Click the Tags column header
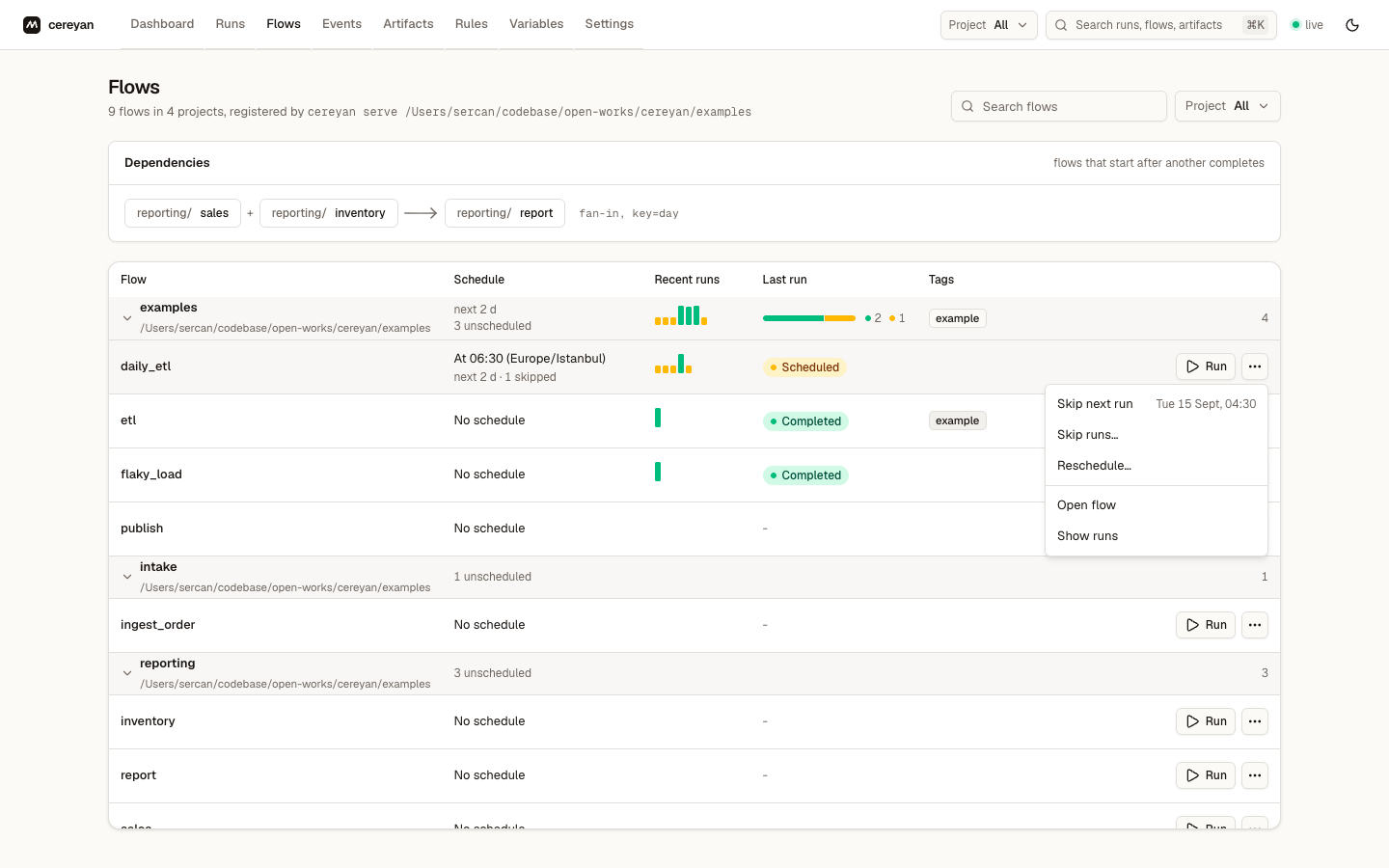Viewport: 1389px width, 868px height. (941, 280)
